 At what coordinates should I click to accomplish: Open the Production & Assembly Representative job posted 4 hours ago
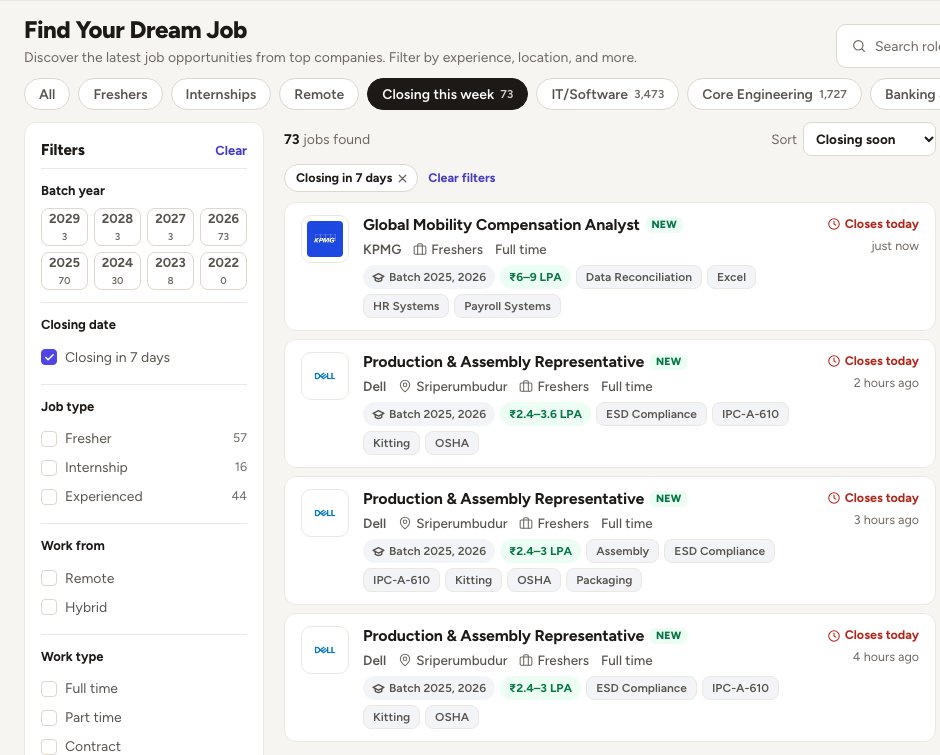click(x=504, y=636)
